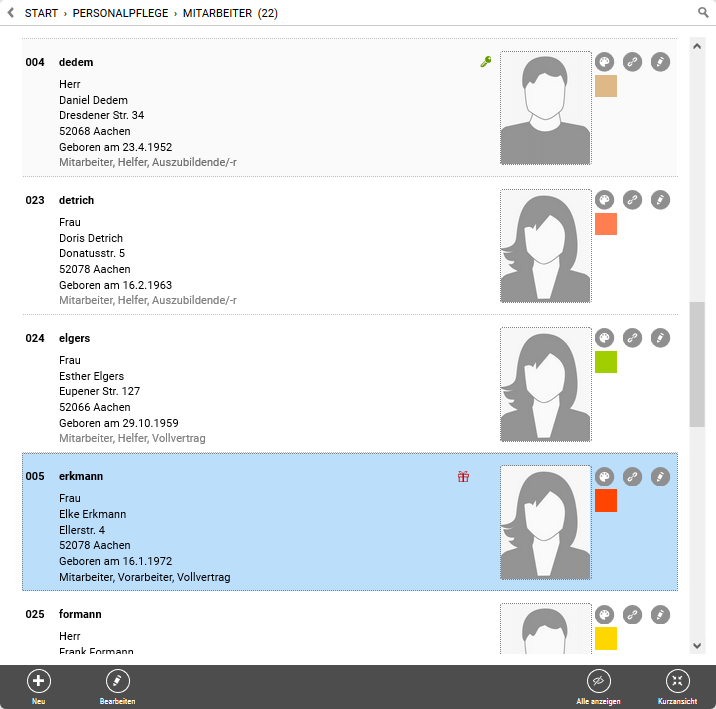The height and width of the screenshot is (709, 716).
Task: Select employee name erkmann
Action: [x=81, y=476]
